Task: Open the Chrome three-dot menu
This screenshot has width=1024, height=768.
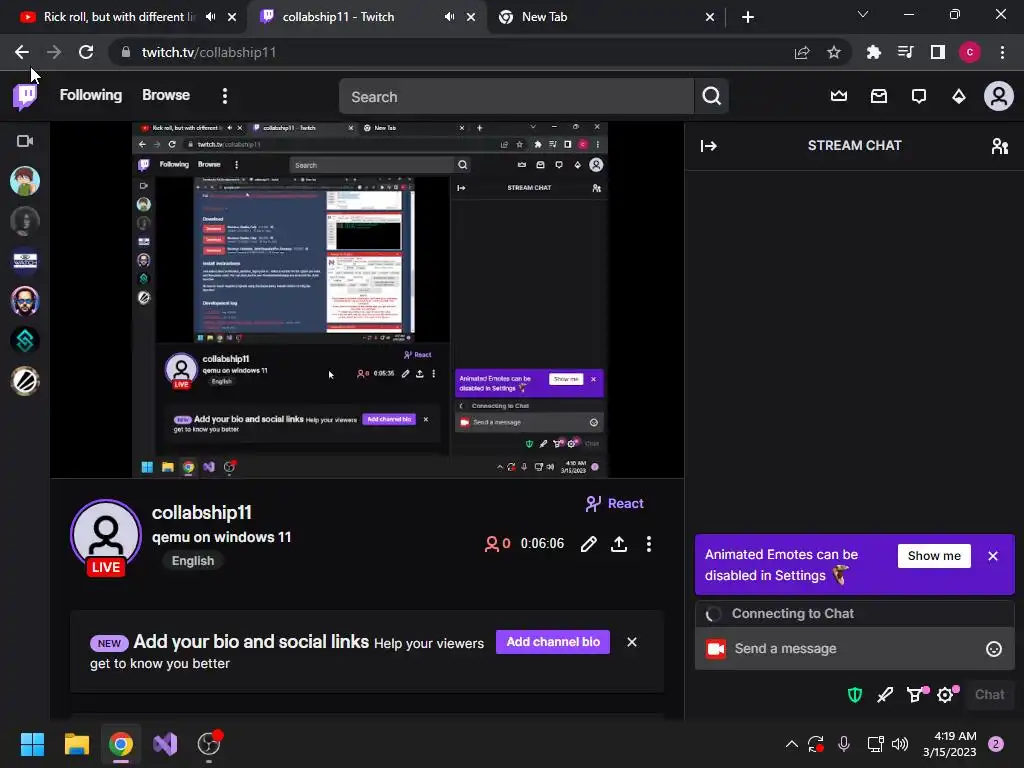Action: point(1002,52)
